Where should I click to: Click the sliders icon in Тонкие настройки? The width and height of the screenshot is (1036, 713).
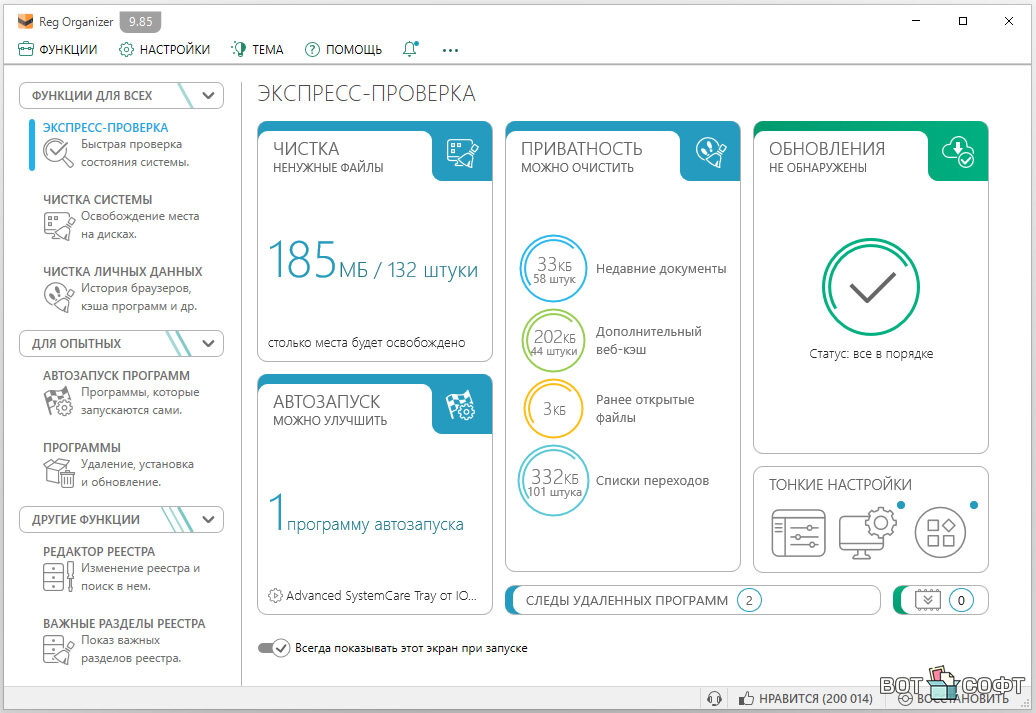pos(798,532)
